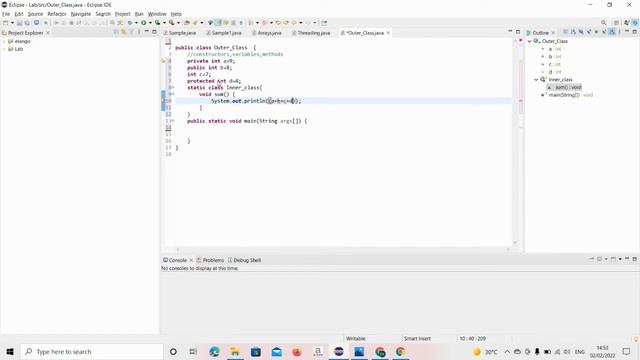
Task: Expand the elango project
Action: pos(4,41)
